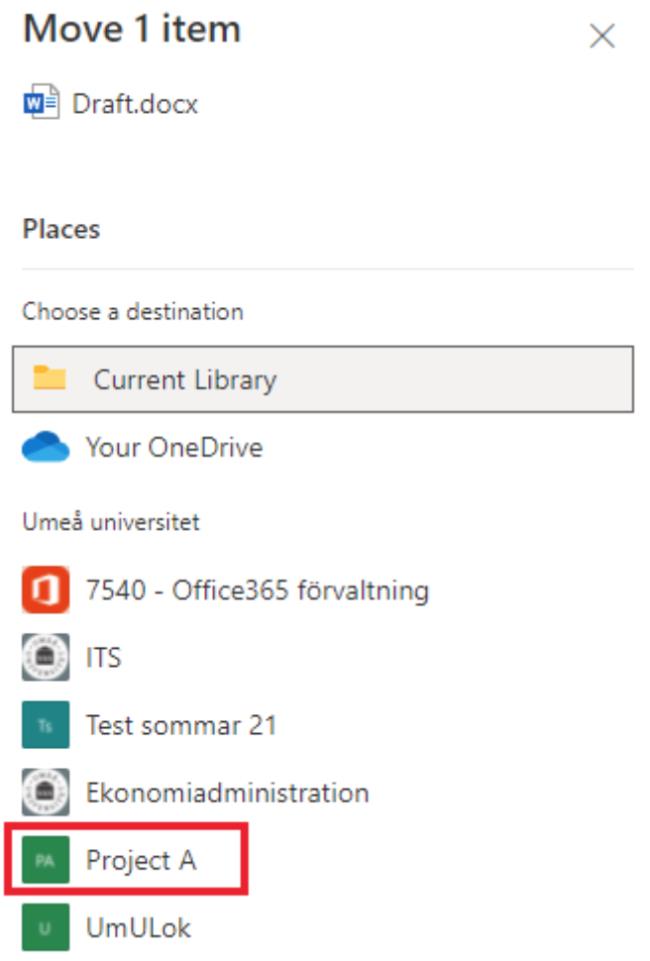Screen dimensions: 650x961
Task: Click the yellow folder icon
Action: [50, 377]
